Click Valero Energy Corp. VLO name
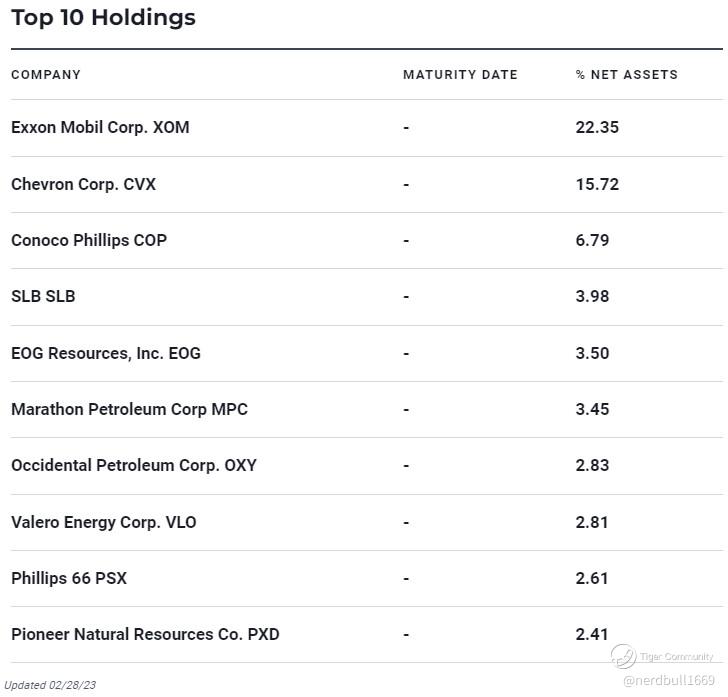This screenshot has height=697, width=728. point(104,522)
